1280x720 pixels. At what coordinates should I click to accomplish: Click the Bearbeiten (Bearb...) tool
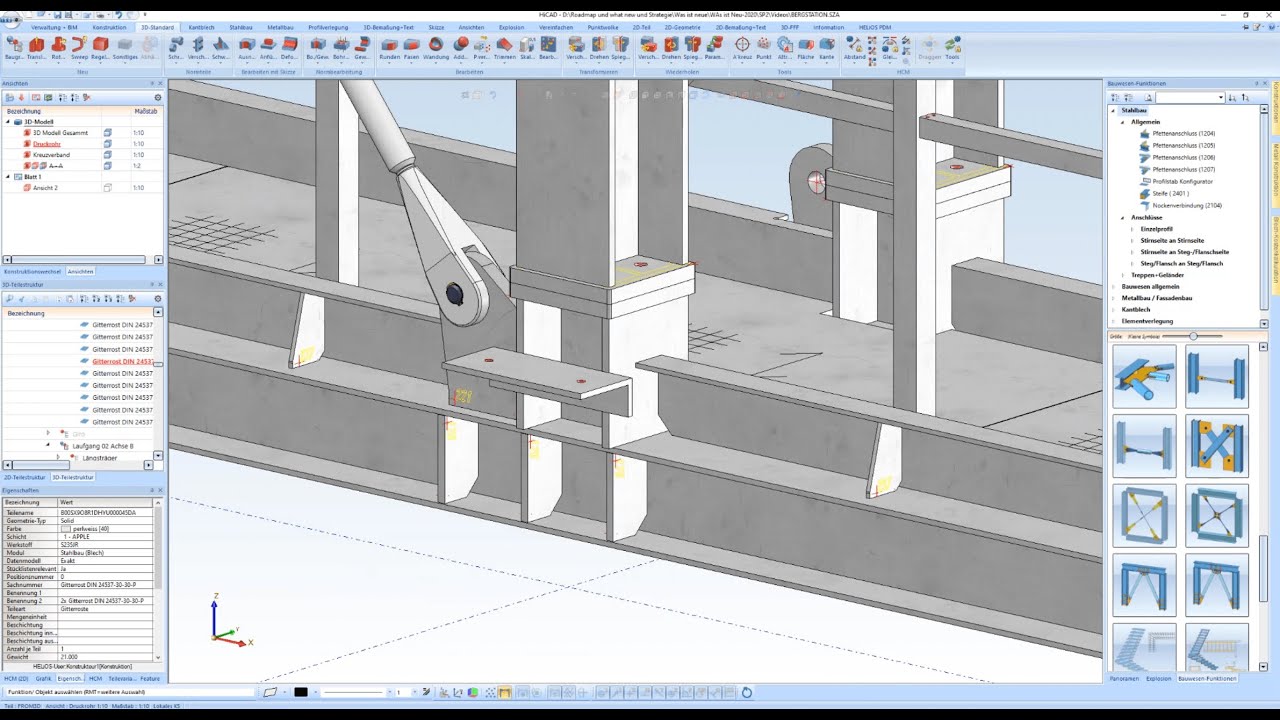point(548,48)
